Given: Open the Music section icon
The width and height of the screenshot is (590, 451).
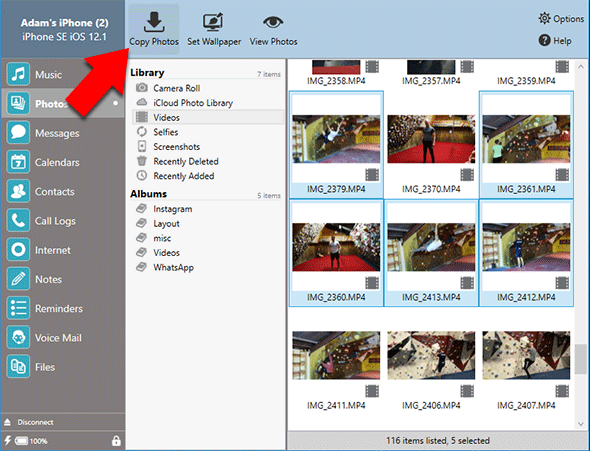Looking at the screenshot, I should 18,74.
